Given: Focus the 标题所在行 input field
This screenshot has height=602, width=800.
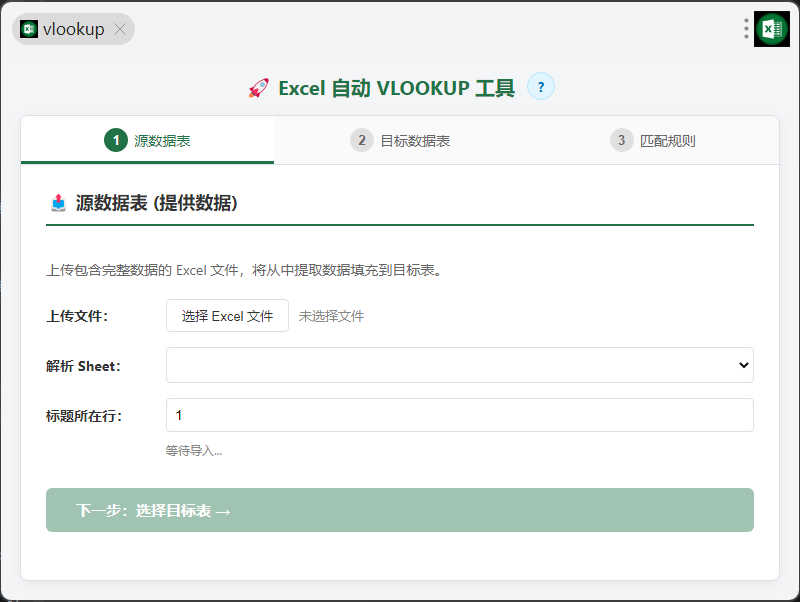Looking at the screenshot, I should pyautogui.click(x=460, y=415).
